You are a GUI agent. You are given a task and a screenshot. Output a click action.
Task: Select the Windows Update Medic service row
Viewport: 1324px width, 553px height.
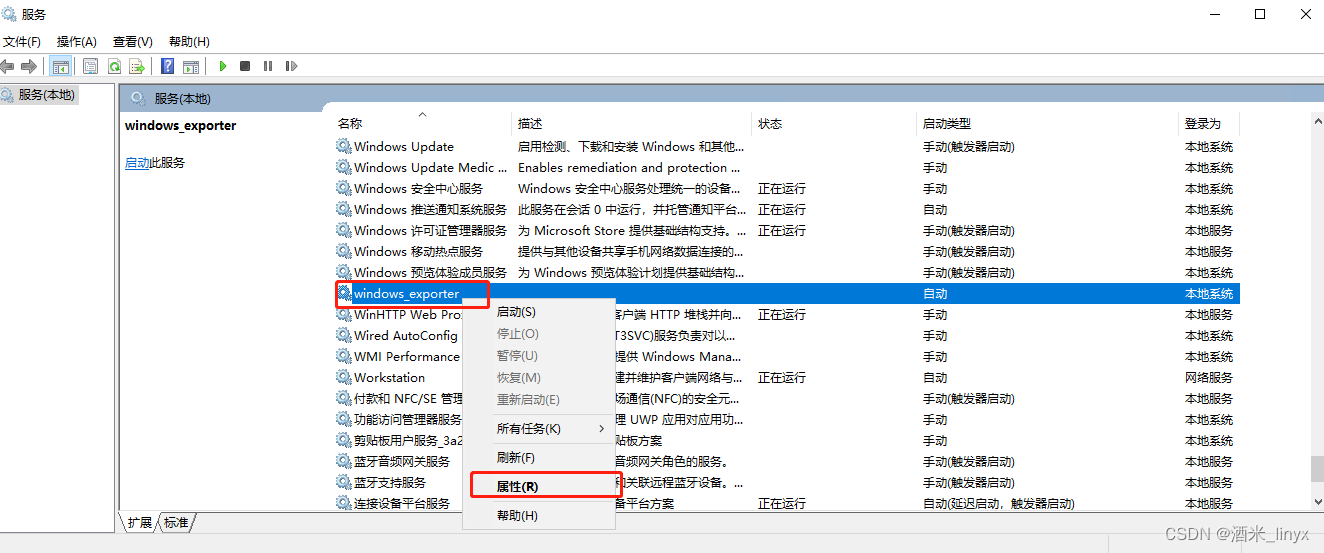tap(787, 167)
